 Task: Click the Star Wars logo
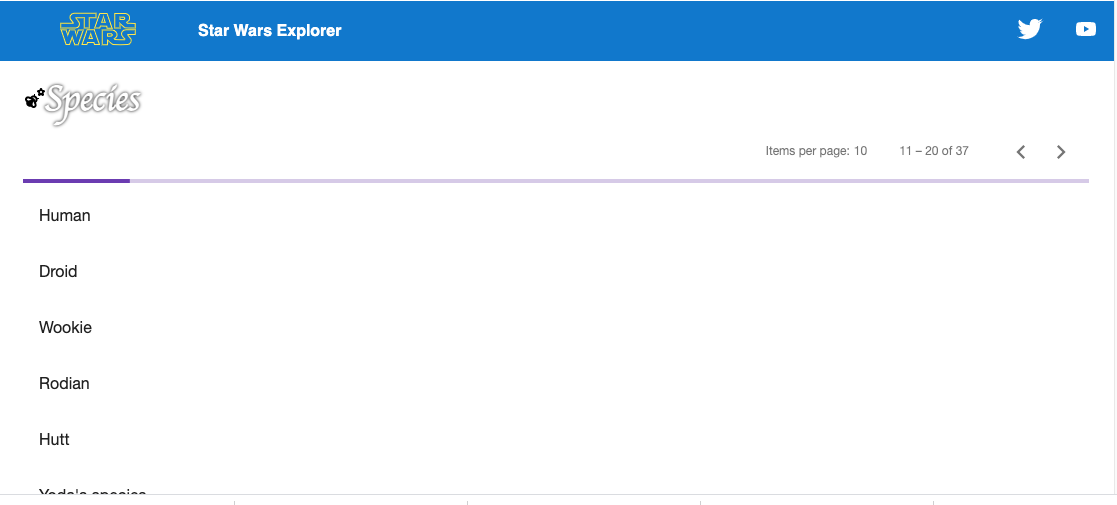pyautogui.click(x=98, y=31)
